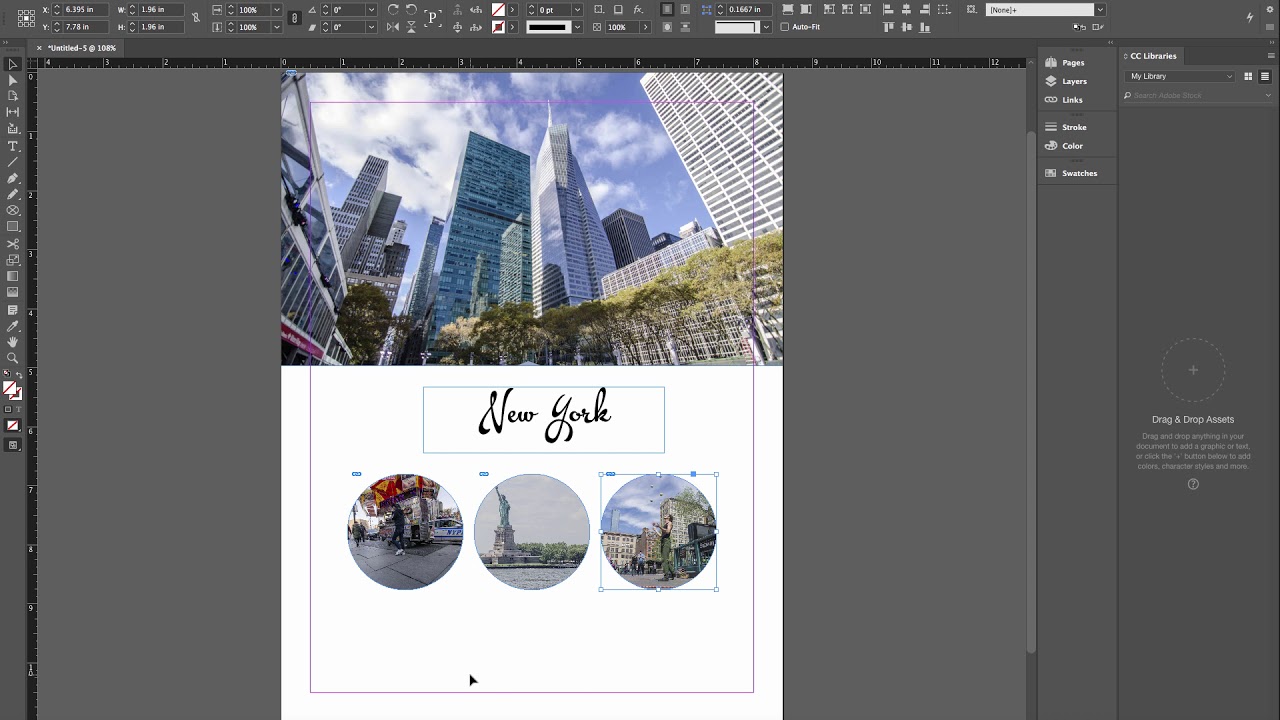Select the Direct Selection tool
The image size is (1280, 720).
pos(12,81)
